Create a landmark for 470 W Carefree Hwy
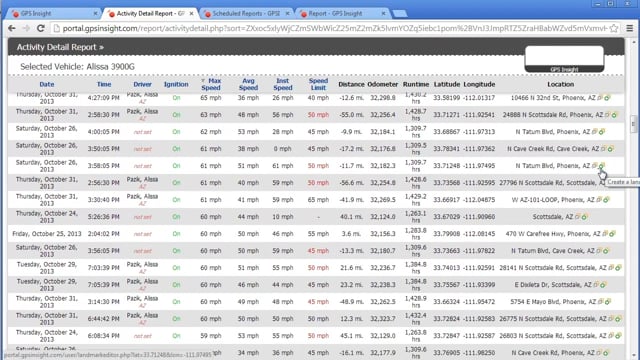The height and width of the screenshot is (360, 640). [612, 234]
